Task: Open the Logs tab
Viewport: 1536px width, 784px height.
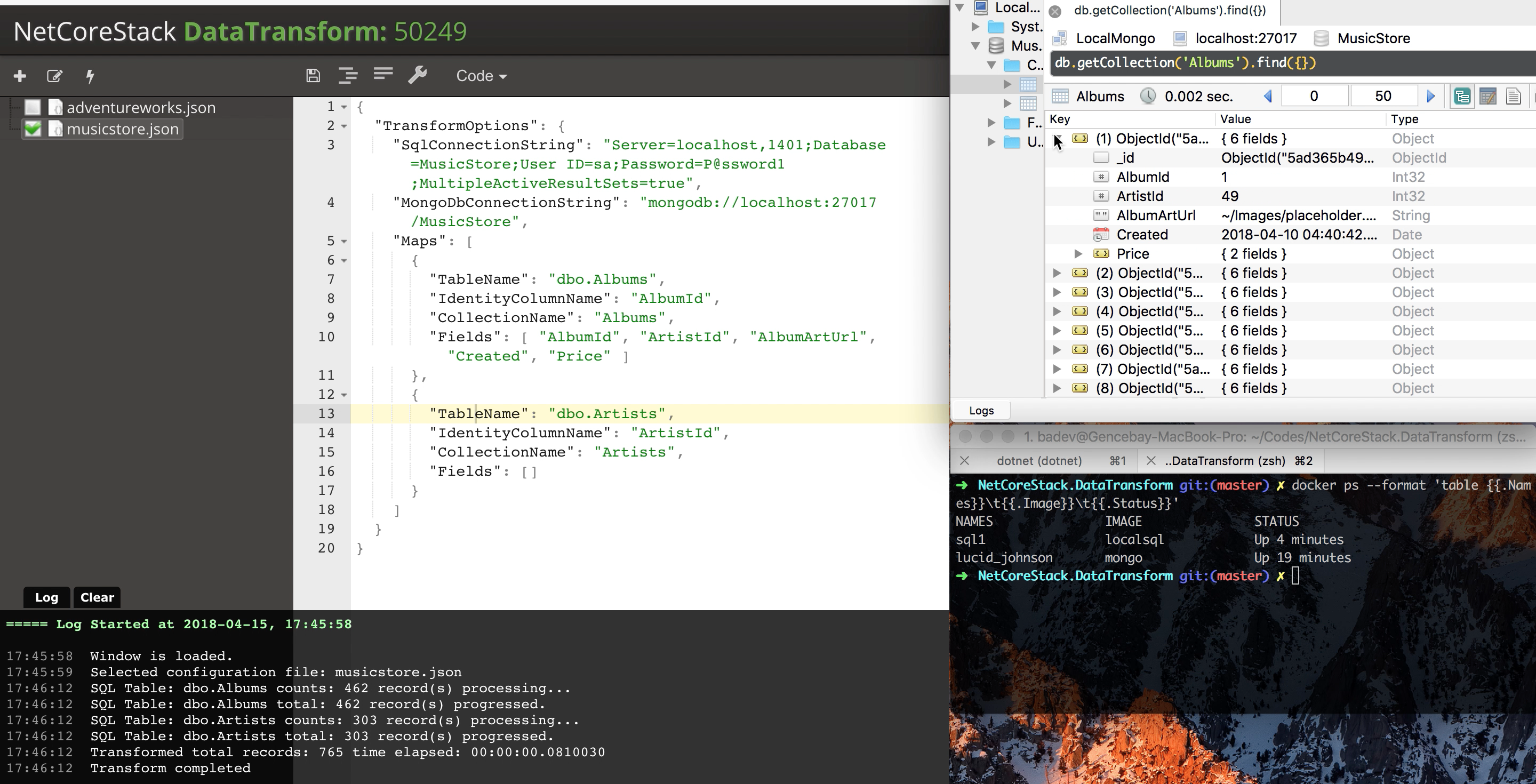Action: 981,410
